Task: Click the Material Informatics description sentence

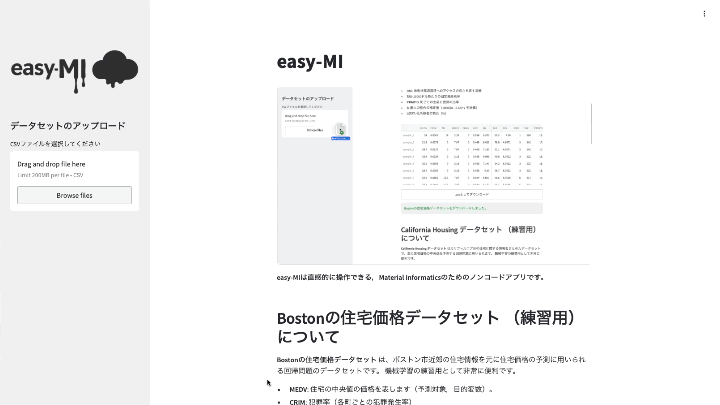Action: coord(410,277)
